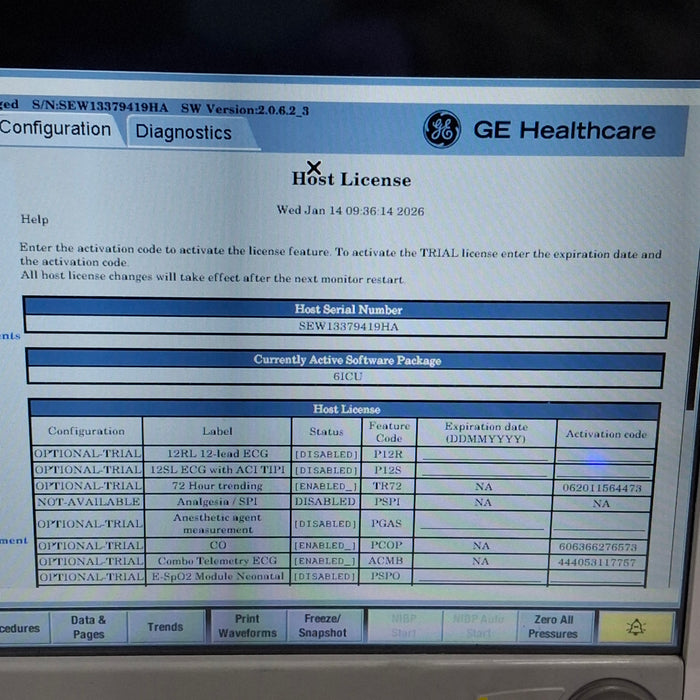Open Data & Pages menu
700x700 pixels.
click(88, 627)
